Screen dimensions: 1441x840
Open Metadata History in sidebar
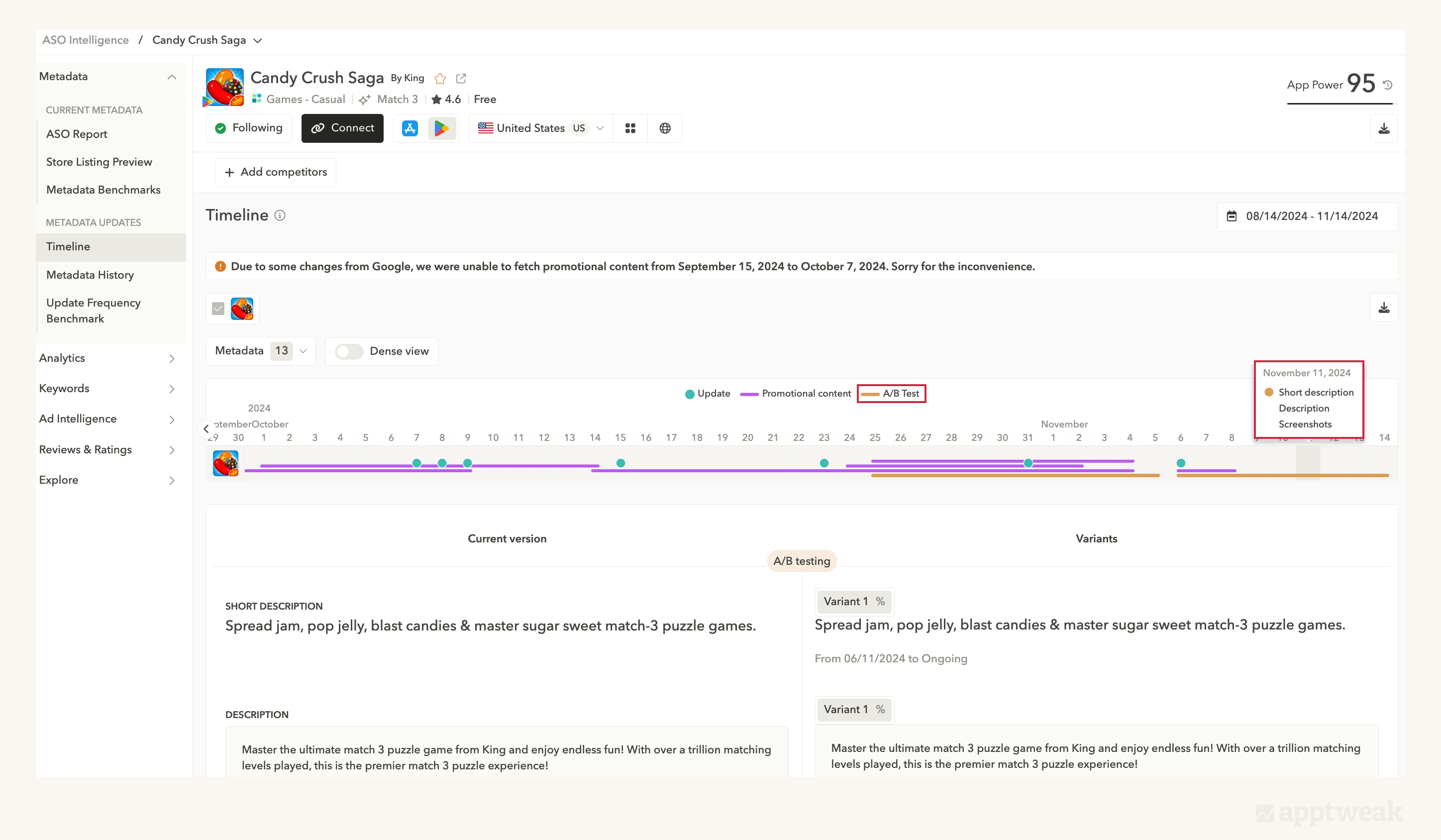pos(90,275)
